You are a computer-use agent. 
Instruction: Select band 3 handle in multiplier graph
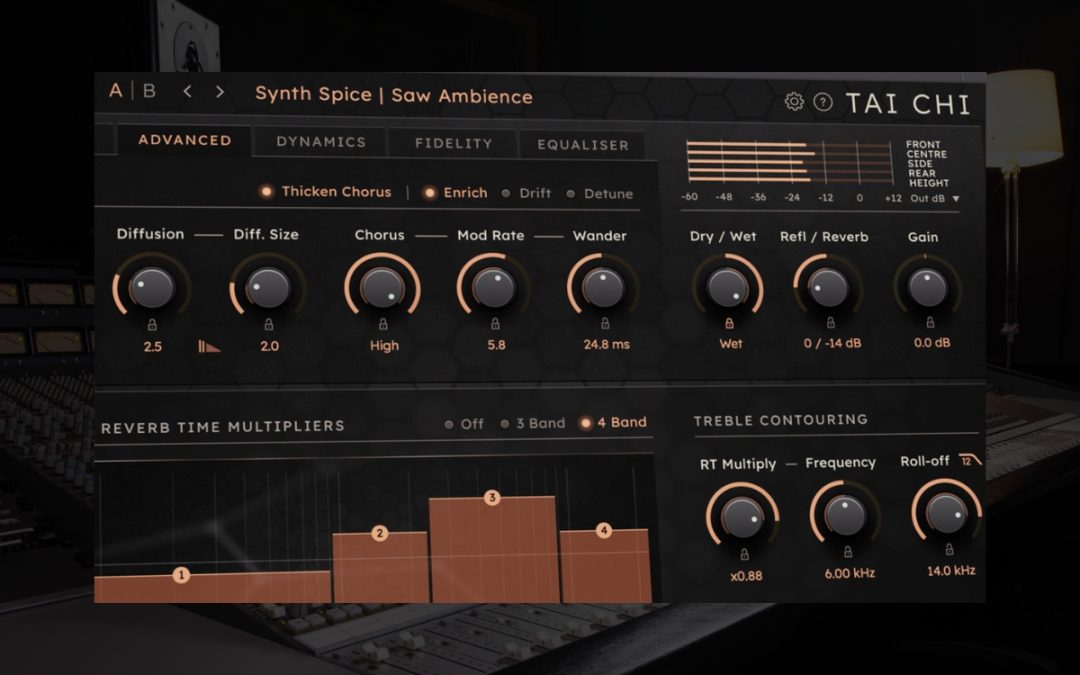492,497
